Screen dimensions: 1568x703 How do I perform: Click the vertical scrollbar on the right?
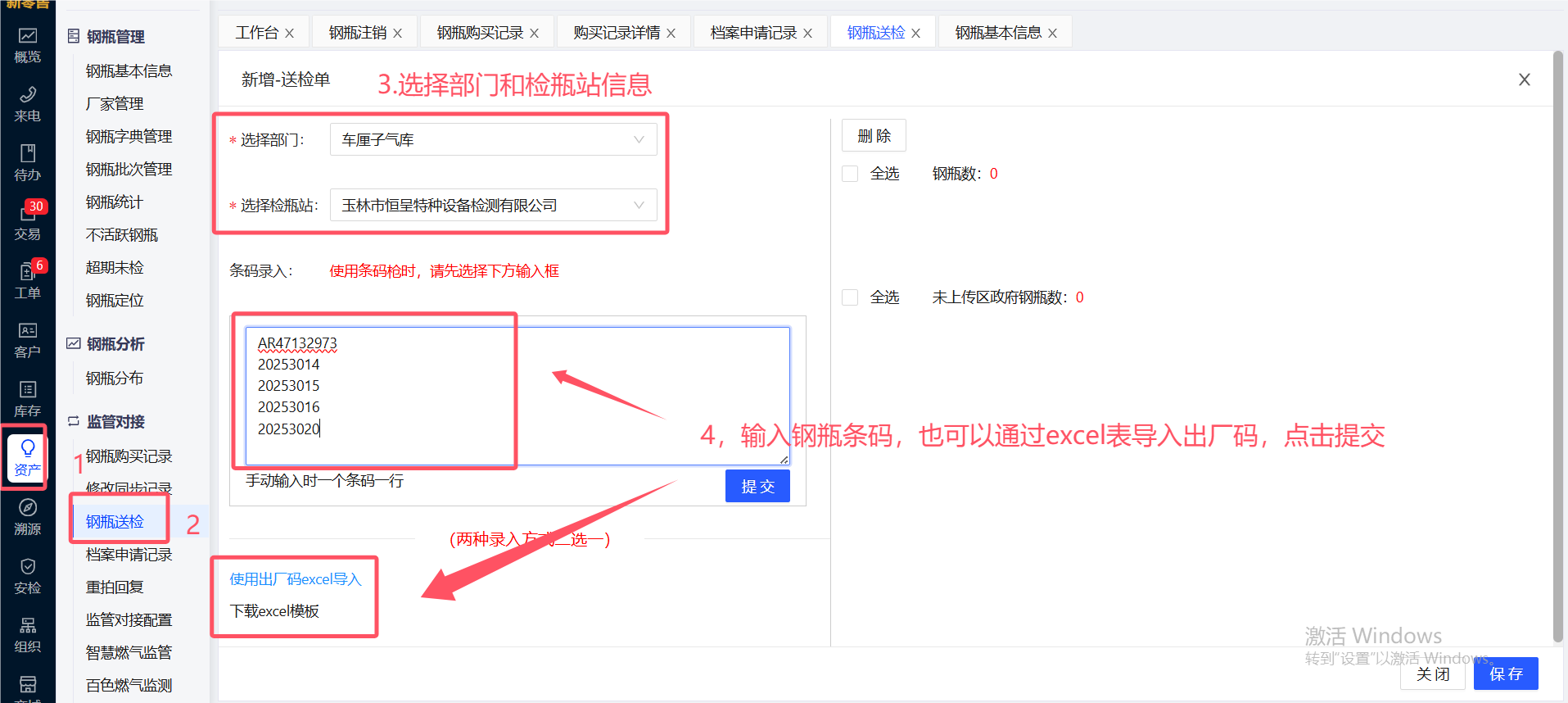tap(1558, 344)
